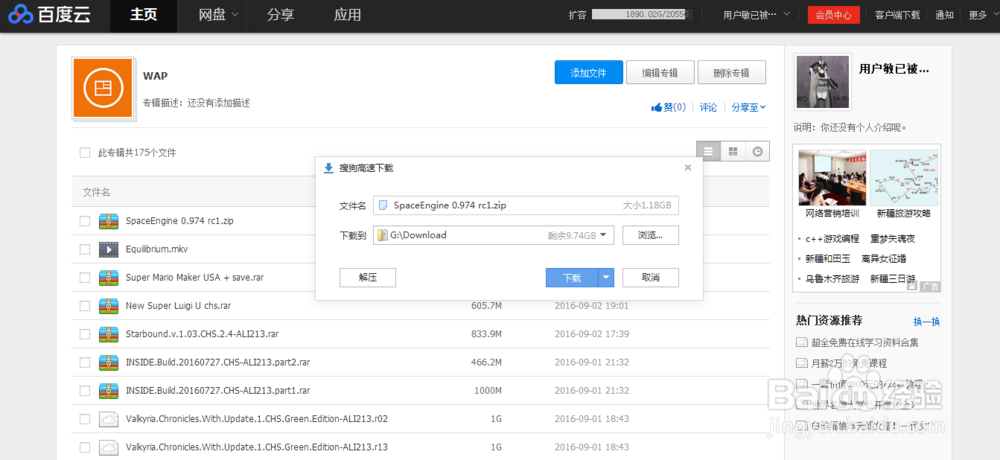
Task: Click Equilibrium.mkv video file icon
Action: pos(108,249)
